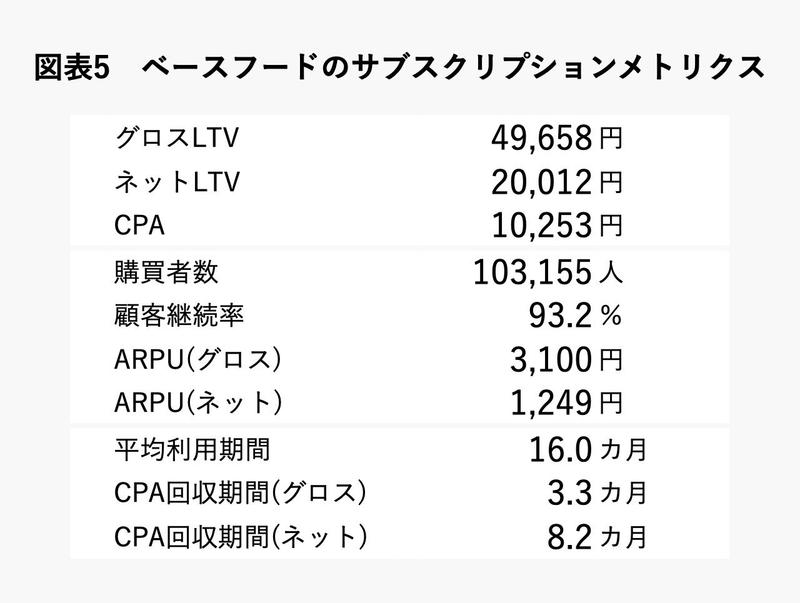Click the 10,253円 value
Screen dimensions: 800x603
pos(556,226)
